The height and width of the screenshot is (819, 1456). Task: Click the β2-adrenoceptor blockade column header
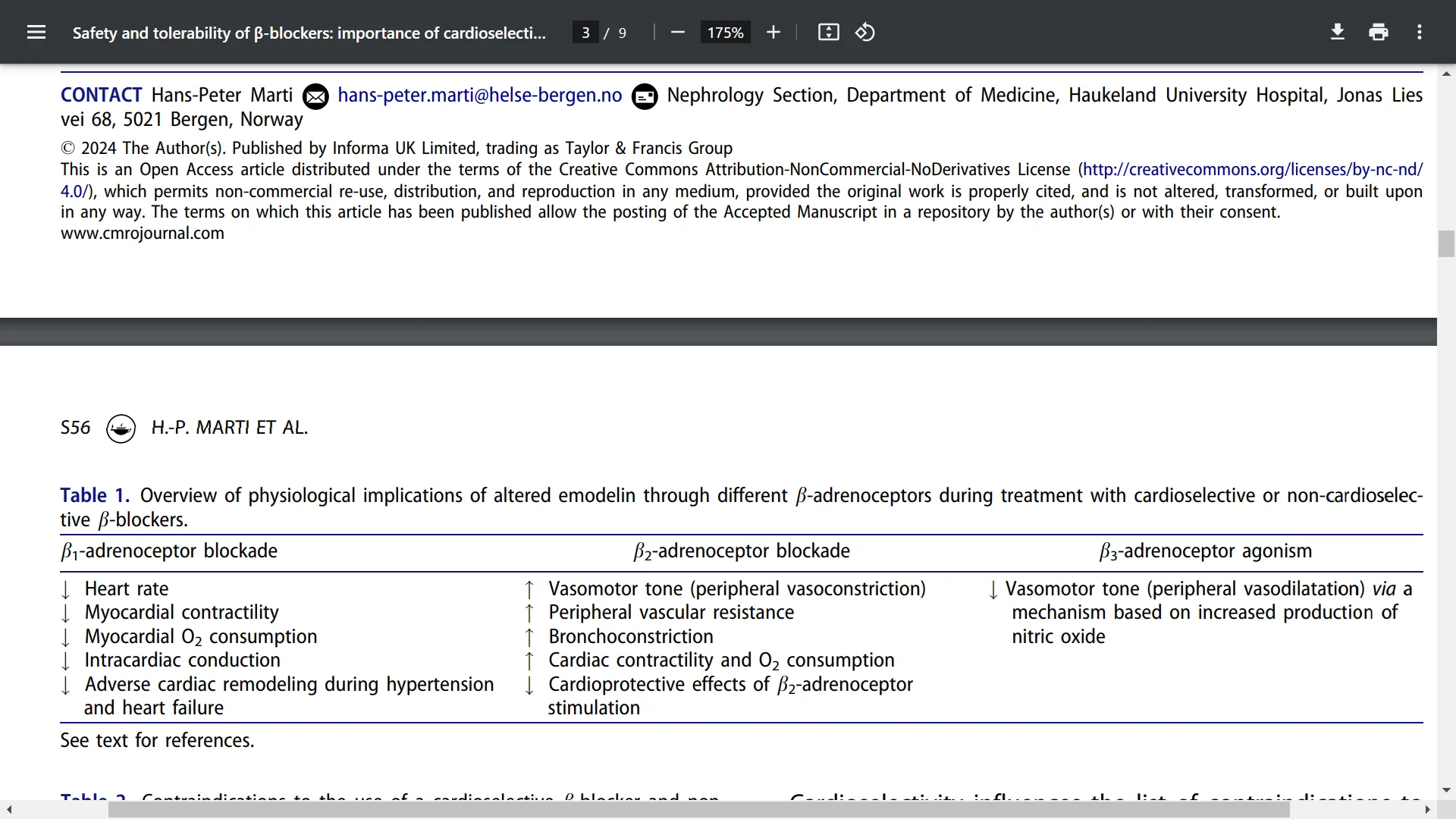click(742, 551)
